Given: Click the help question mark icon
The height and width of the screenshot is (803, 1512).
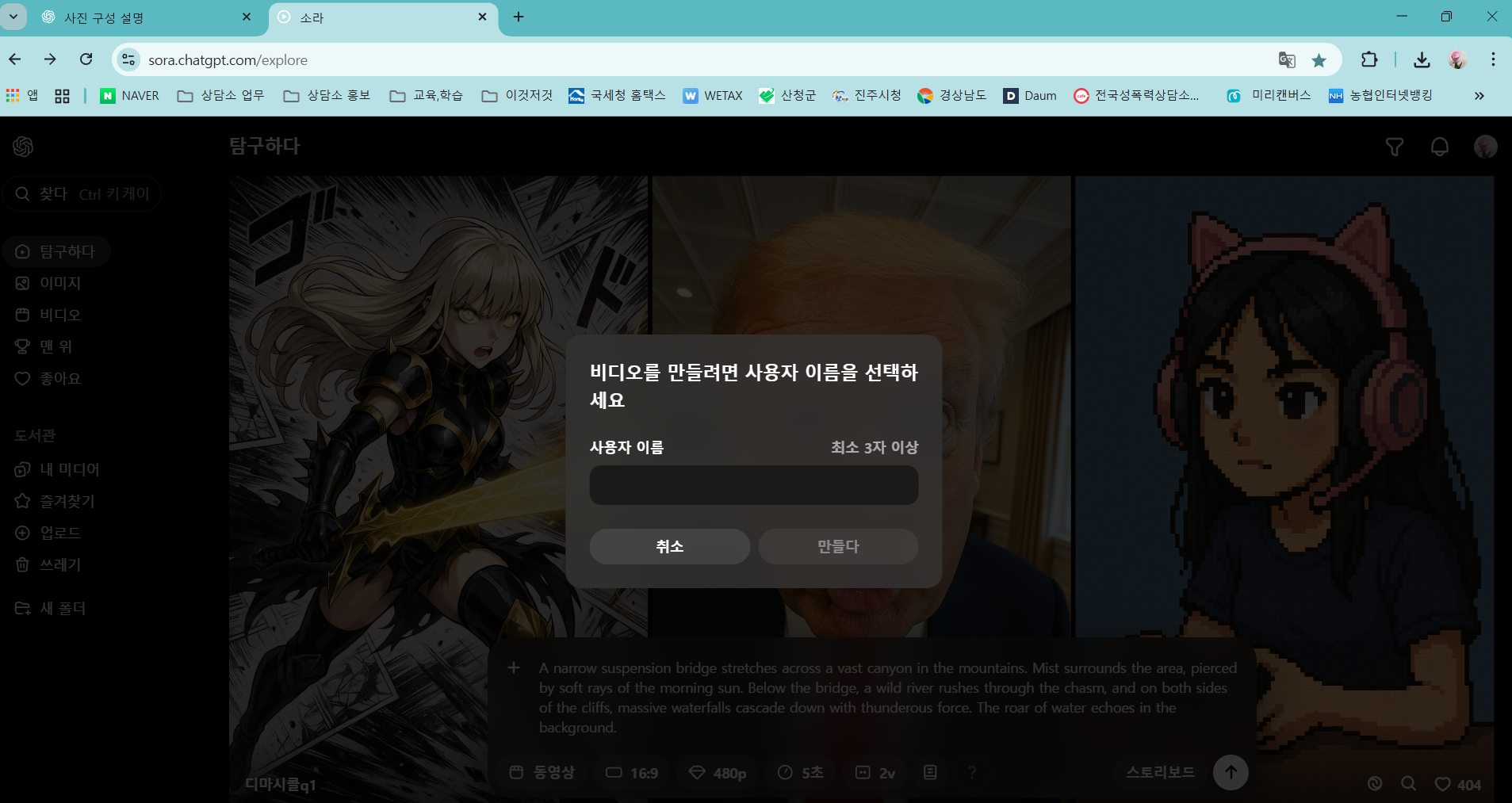Looking at the screenshot, I should (971, 772).
